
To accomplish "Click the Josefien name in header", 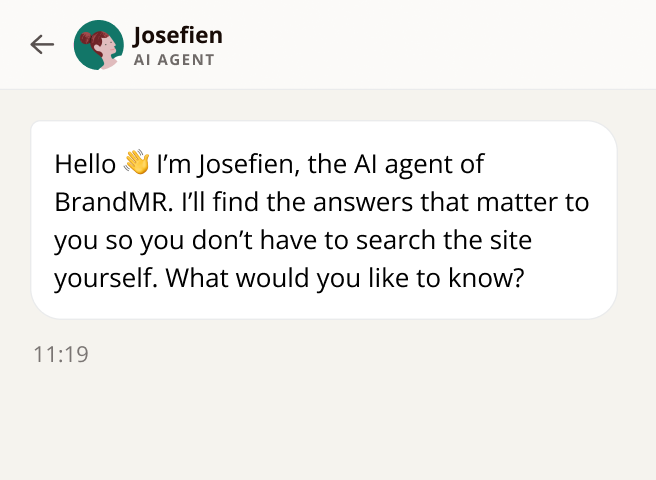I will pyautogui.click(x=177, y=36).
